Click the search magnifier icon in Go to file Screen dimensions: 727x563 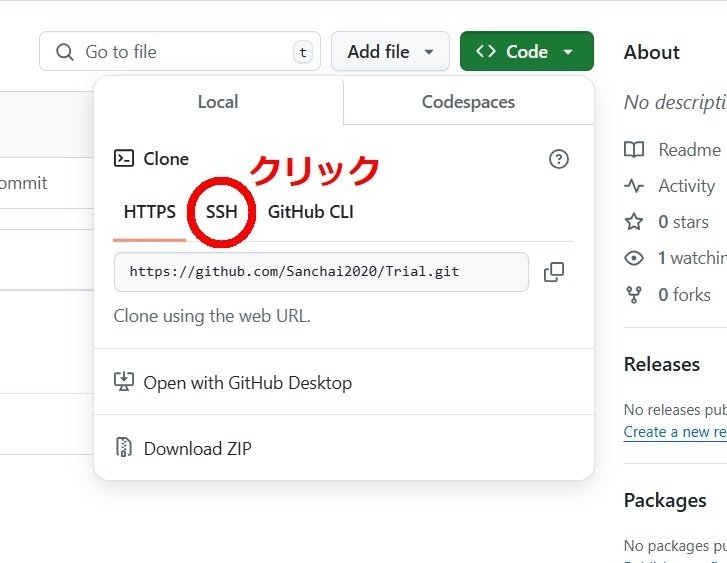coord(64,52)
